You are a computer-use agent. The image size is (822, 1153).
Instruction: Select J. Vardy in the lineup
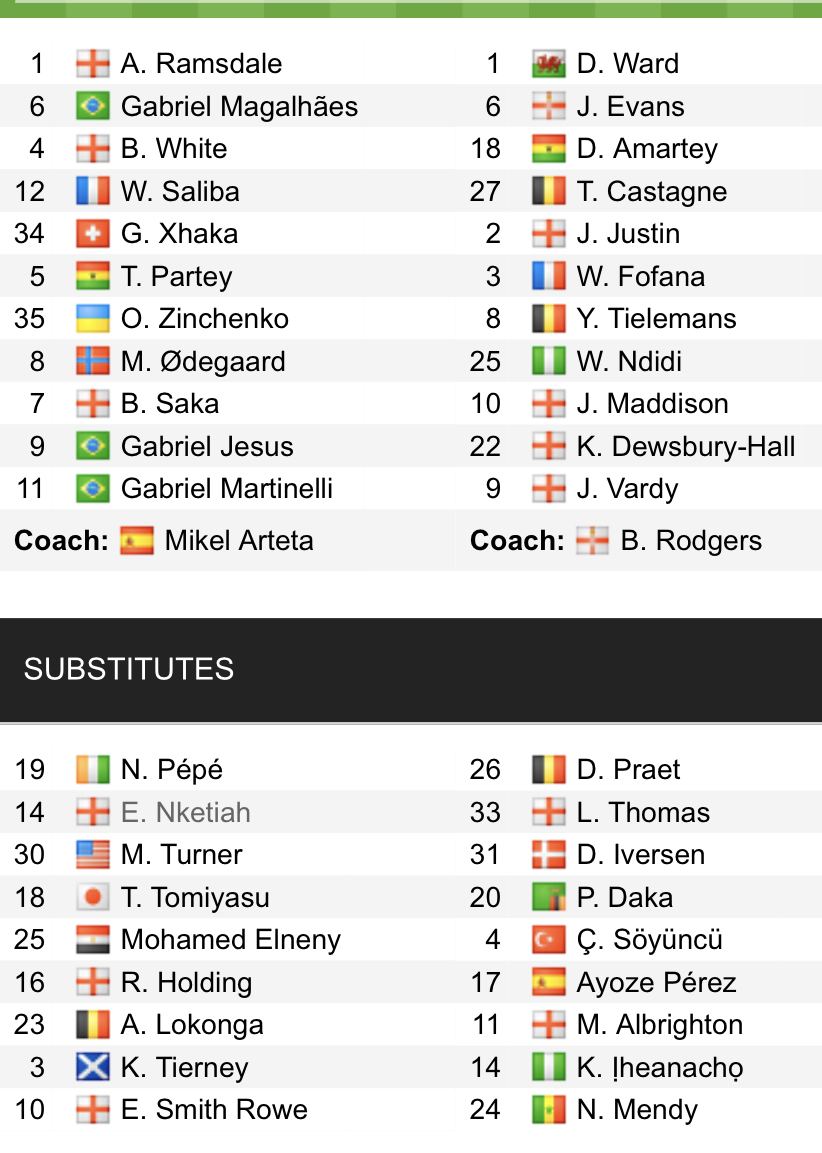coord(627,489)
